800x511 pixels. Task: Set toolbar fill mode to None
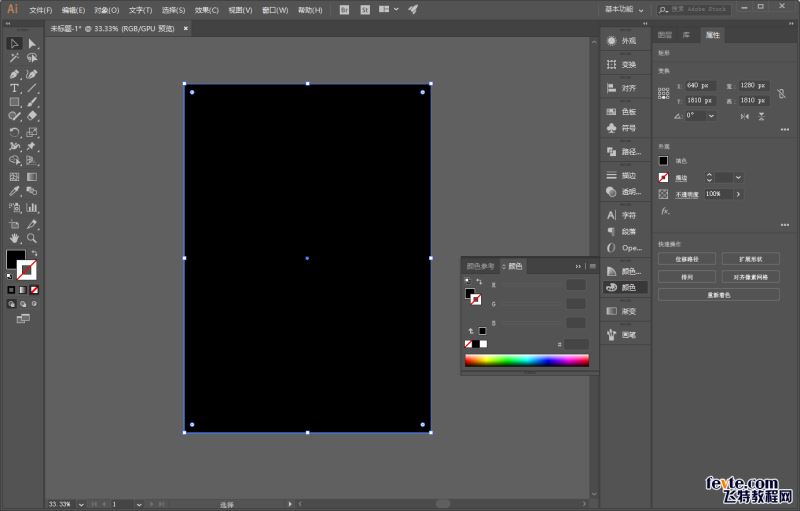click(34, 290)
